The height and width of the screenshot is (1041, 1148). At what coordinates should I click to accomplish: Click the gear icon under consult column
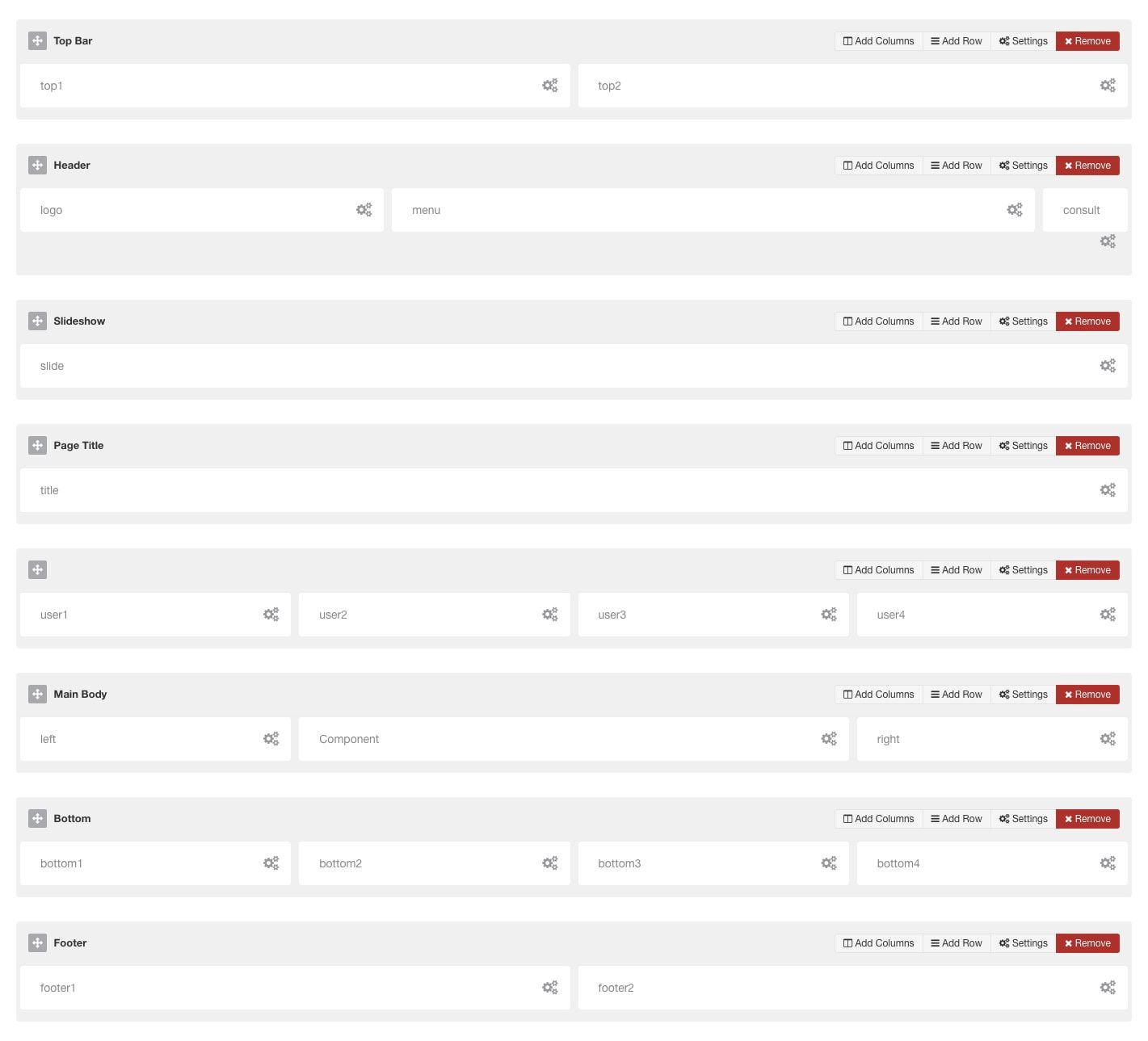click(x=1108, y=241)
